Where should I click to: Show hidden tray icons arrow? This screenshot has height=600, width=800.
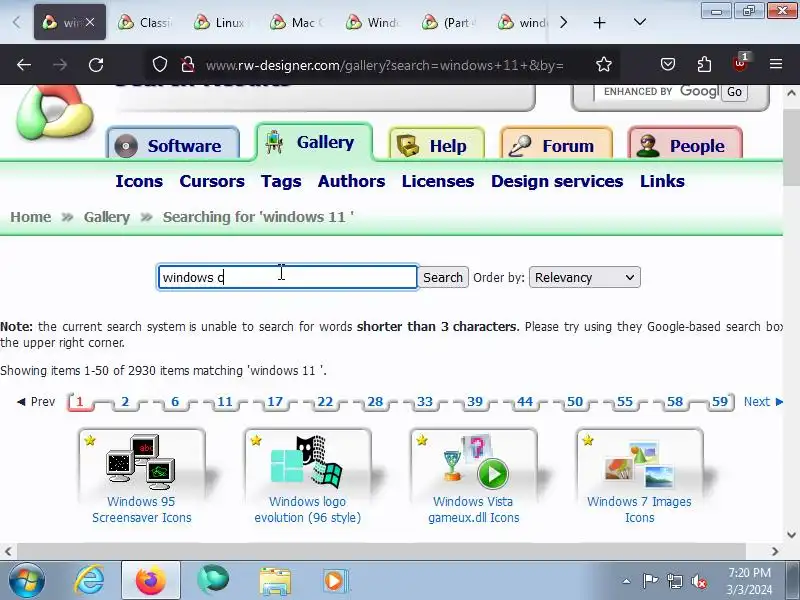626,581
